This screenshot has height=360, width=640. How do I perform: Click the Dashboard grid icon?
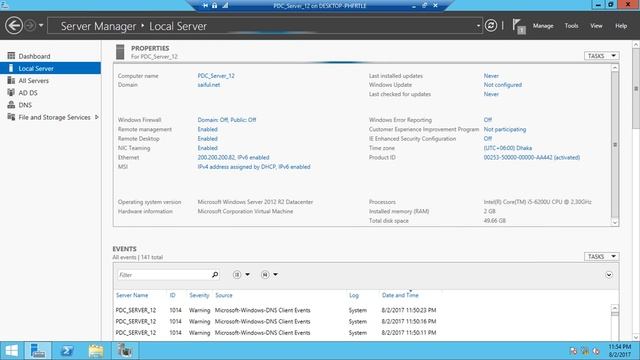tap(11, 56)
